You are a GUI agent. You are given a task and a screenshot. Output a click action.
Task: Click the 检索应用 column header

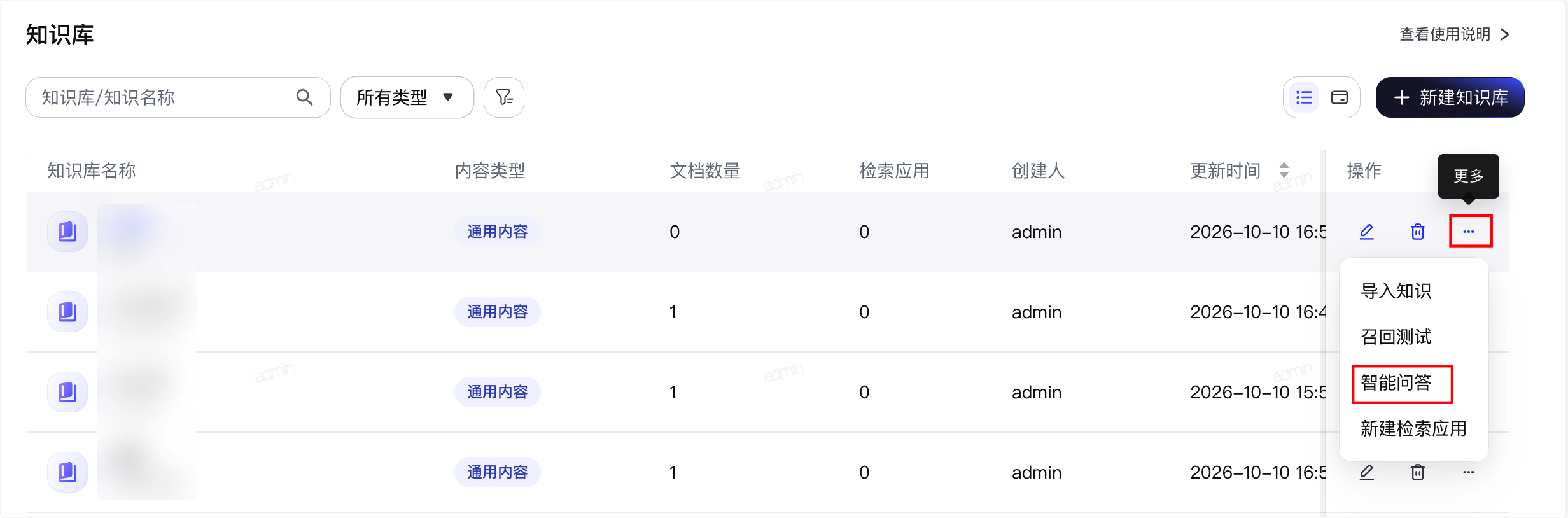click(895, 171)
